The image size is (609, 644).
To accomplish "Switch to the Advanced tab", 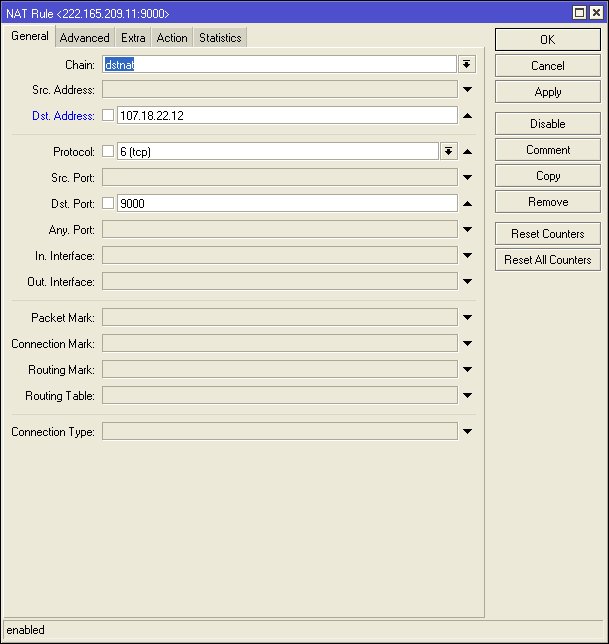I will (84, 38).
